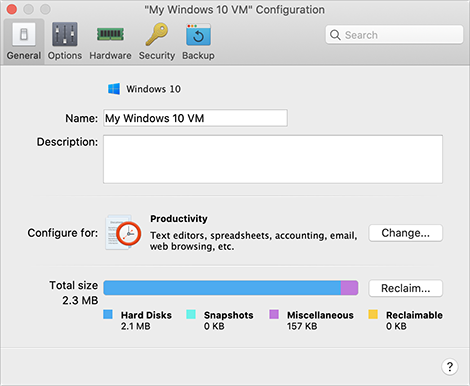
Task: Click the purple Miscellaneous portion of size bar
Action: tap(349, 288)
